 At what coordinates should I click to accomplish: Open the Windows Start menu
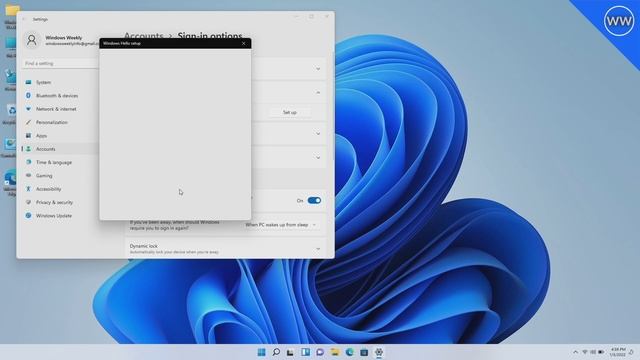point(261,352)
